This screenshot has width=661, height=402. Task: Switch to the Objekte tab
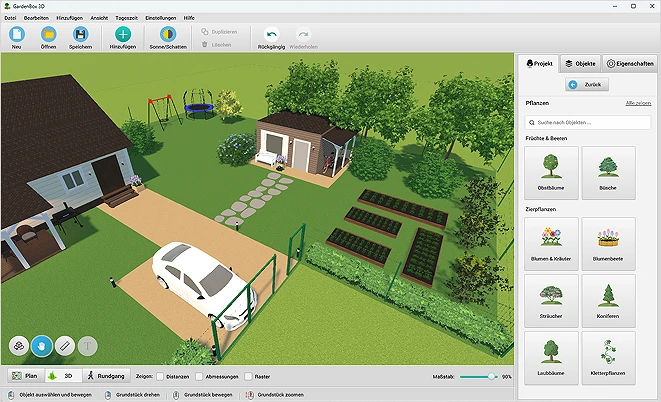pyautogui.click(x=580, y=64)
